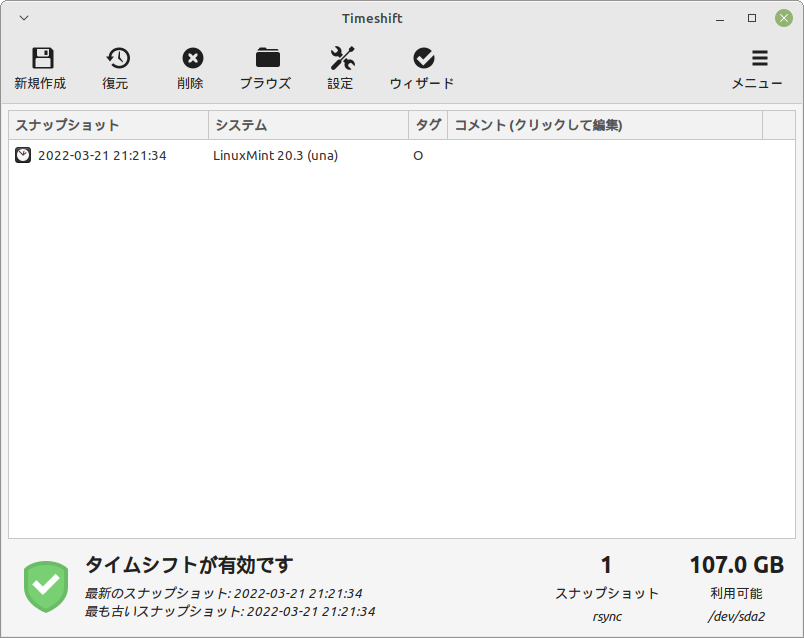Click the 新規作成 floppy disk icon
804x638 pixels.
point(43,58)
